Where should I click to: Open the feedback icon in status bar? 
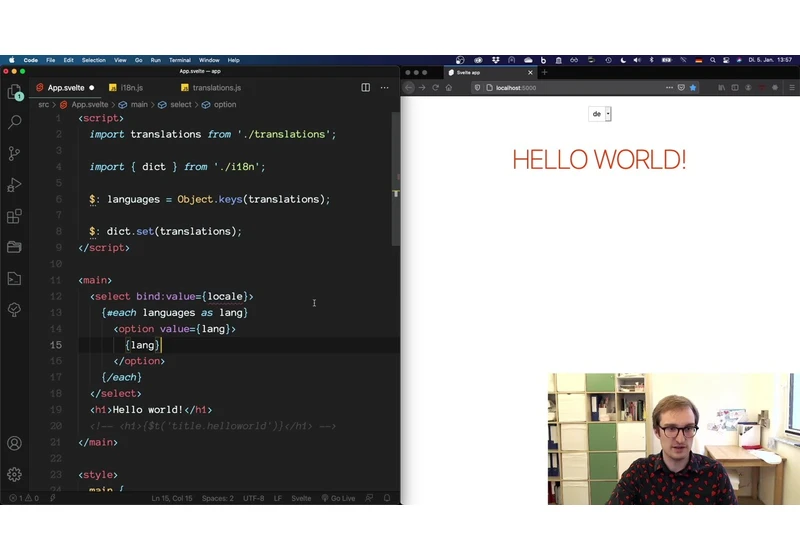click(369, 498)
